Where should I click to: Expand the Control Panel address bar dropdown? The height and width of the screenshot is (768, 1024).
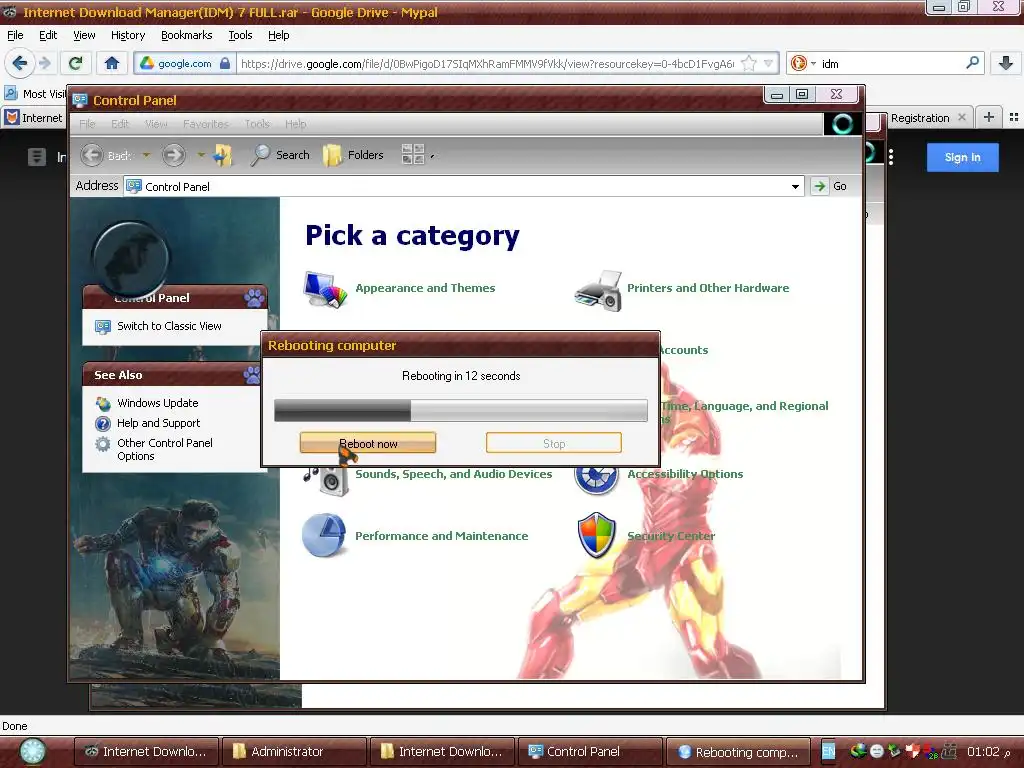[x=795, y=187]
